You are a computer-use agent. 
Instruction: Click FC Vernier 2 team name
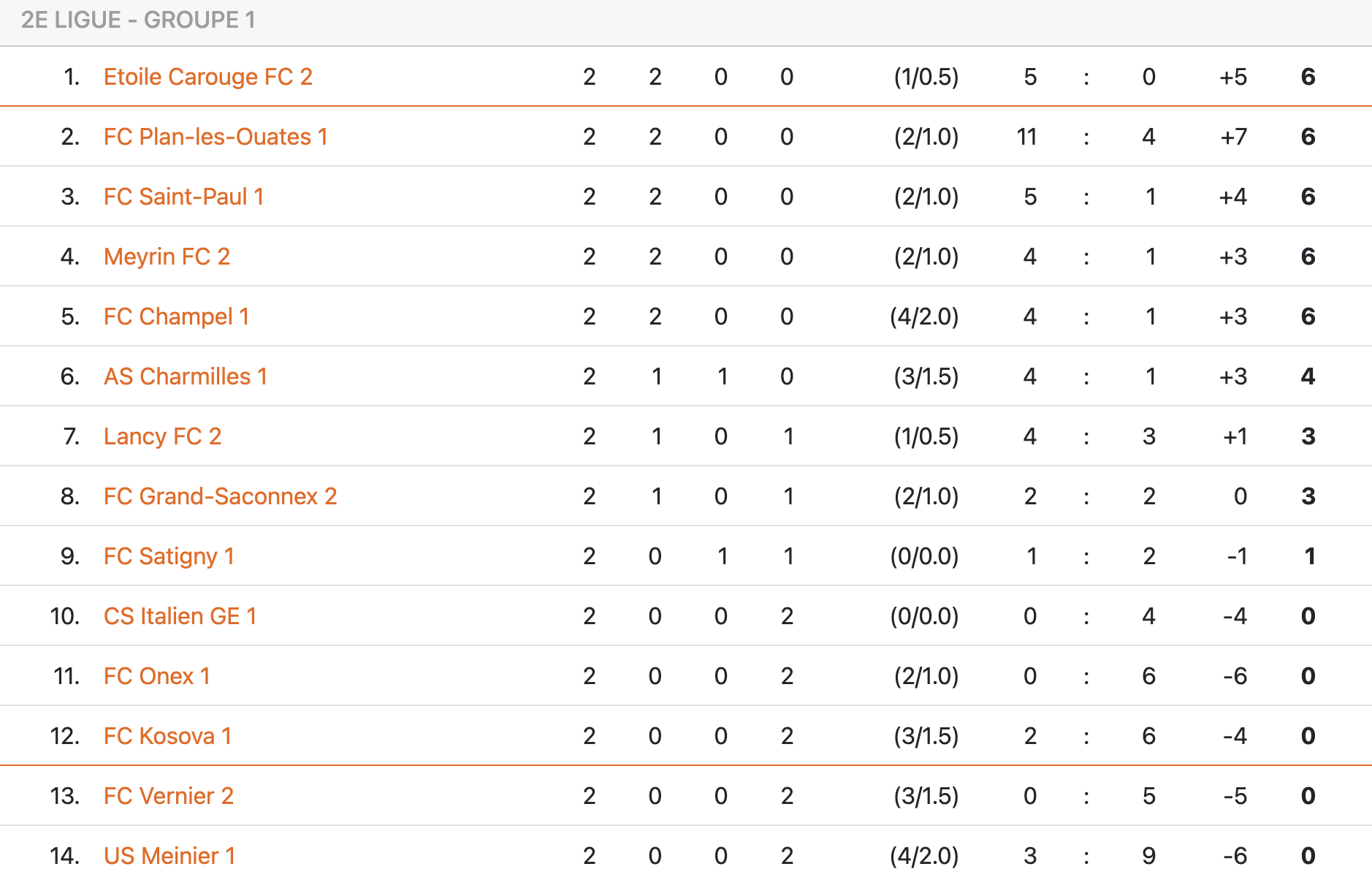coord(169,796)
